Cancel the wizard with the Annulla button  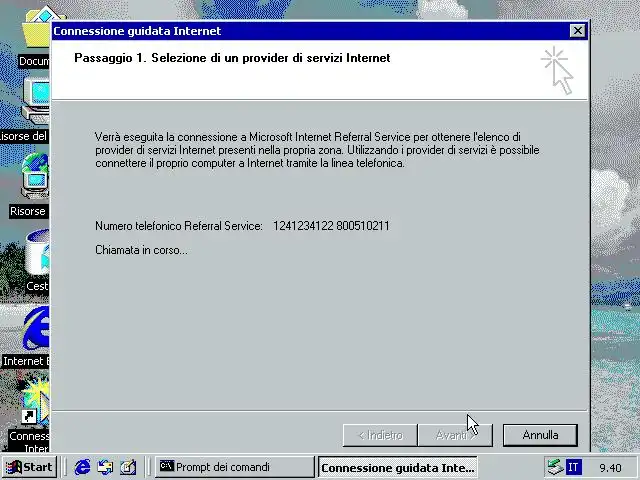pyautogui.click(x=540, y=435)
